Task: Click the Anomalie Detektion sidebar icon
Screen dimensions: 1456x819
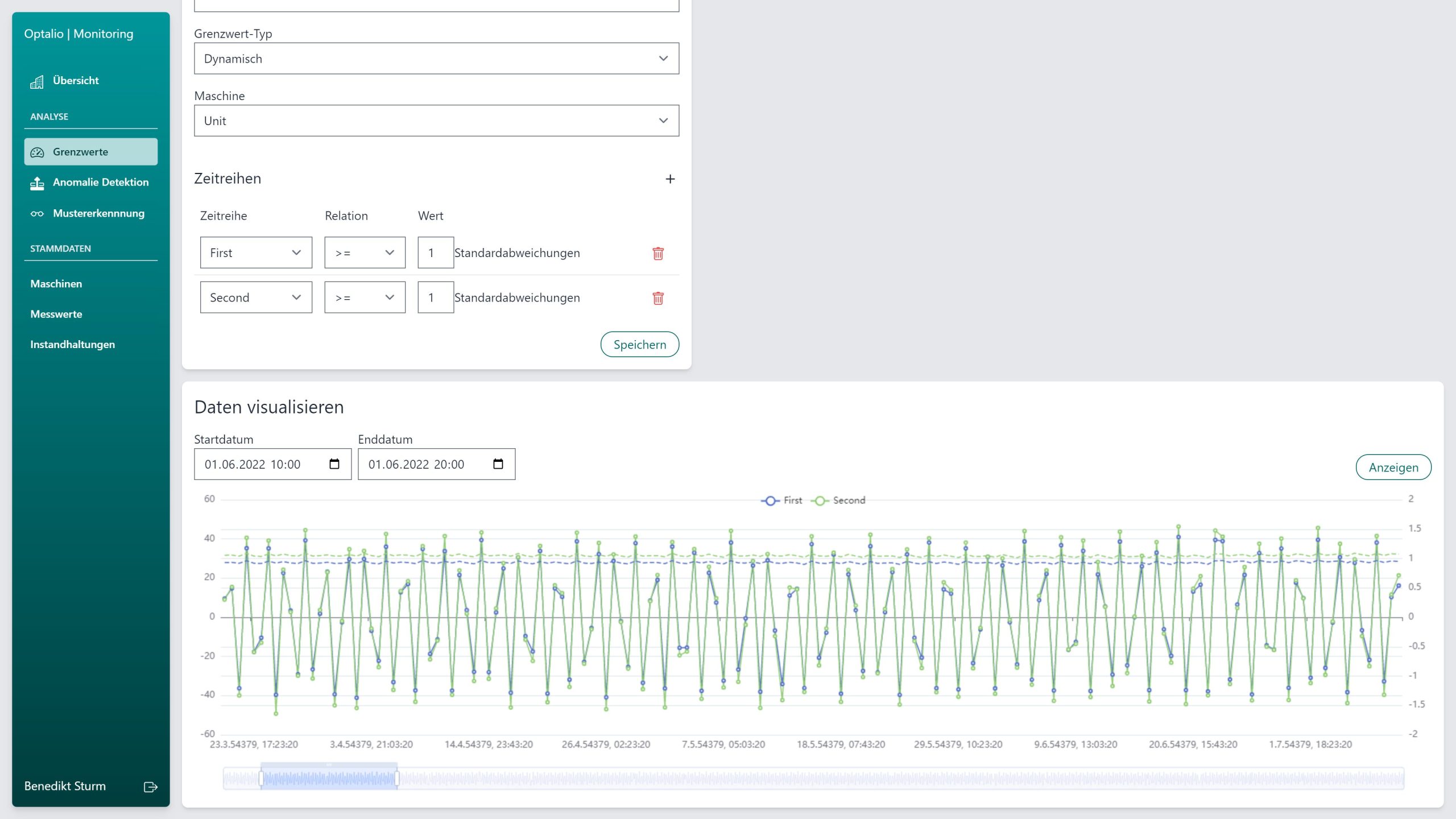Action: pyautogui.click(x=37, y=183)
